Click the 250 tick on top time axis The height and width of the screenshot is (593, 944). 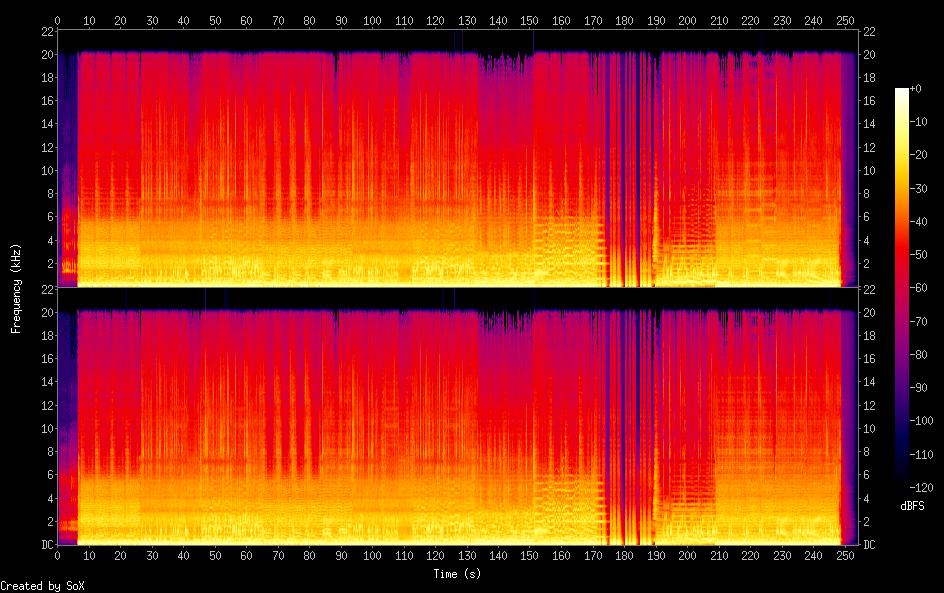[x=844, y=20]
